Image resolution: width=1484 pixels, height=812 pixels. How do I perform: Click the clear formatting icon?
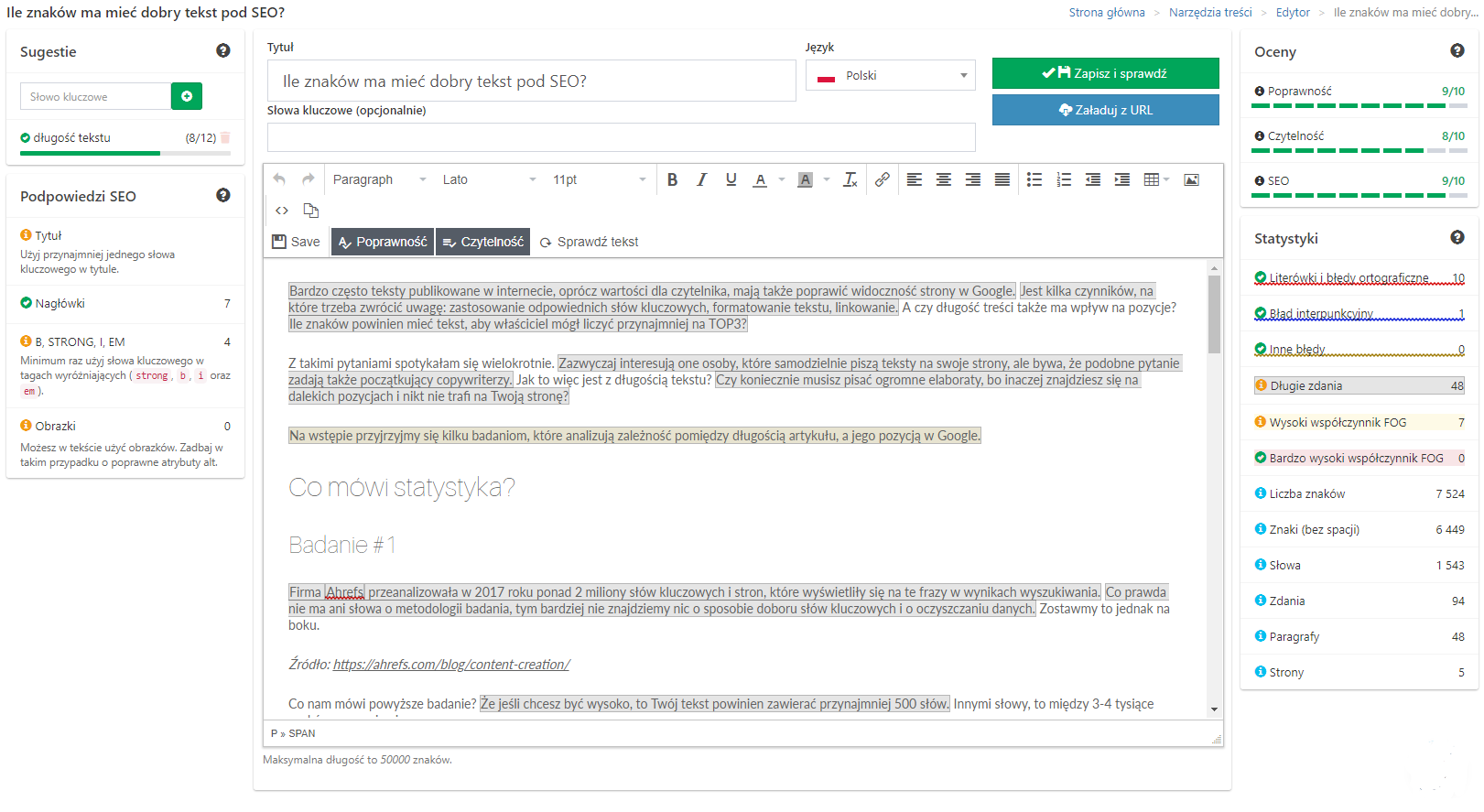(850, 179)
